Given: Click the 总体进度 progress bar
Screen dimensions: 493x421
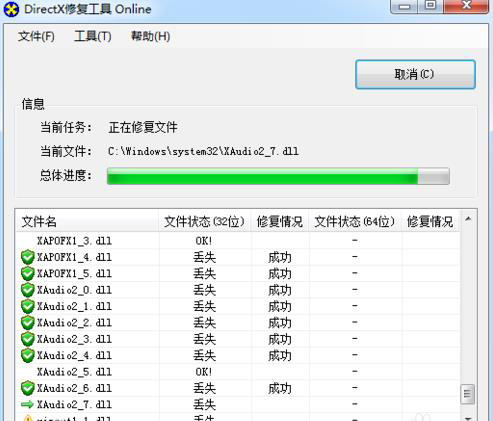Looking at the screenshot, I should pos(278,176).
